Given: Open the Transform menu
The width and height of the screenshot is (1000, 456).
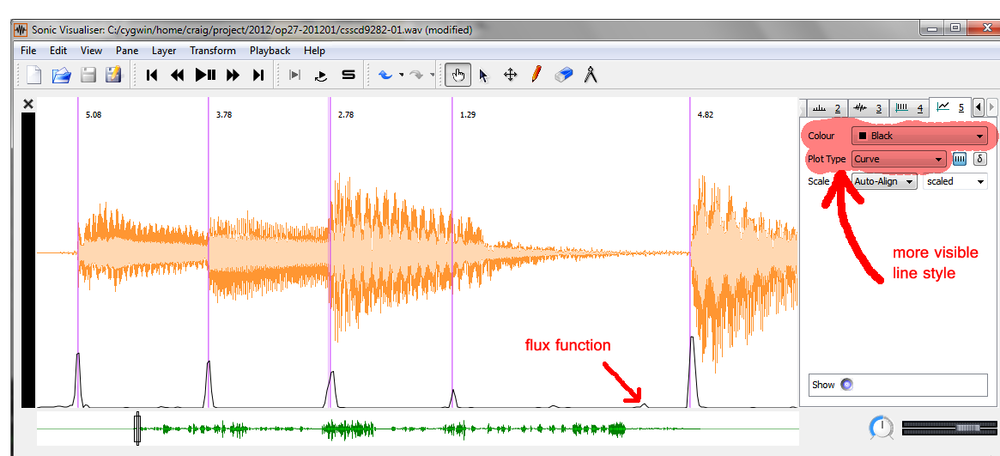Looking at the screenshot, I should click(212, 50).
